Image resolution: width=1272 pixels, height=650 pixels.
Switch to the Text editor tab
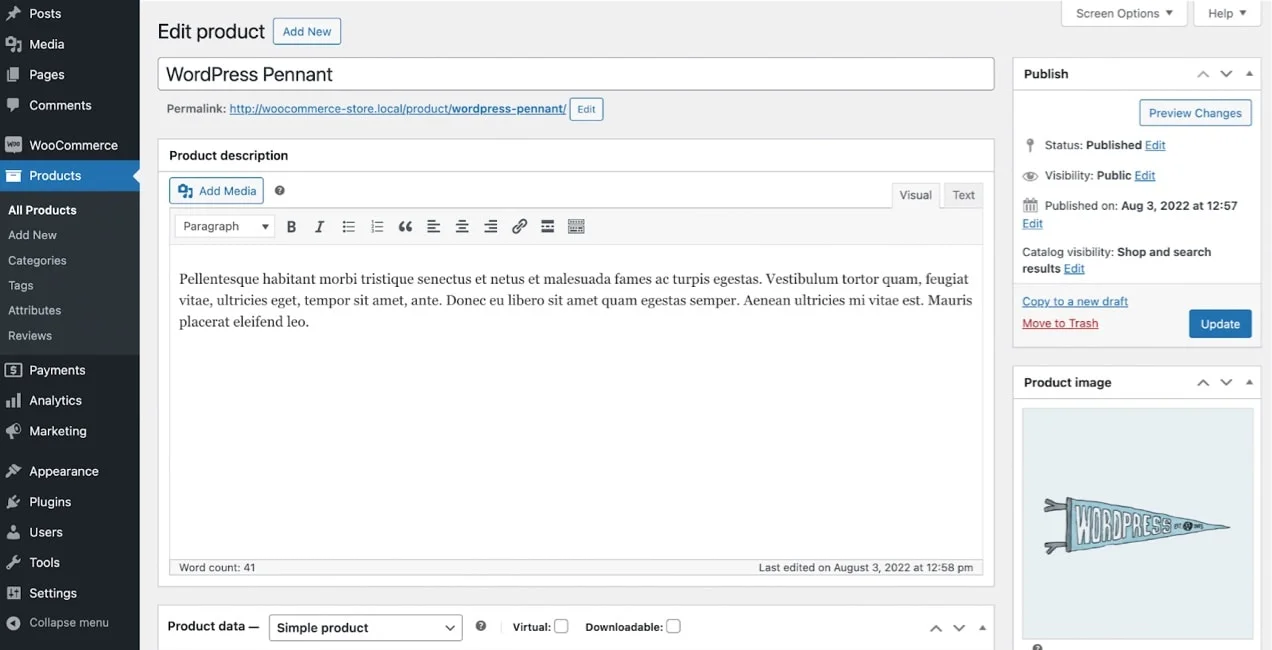pyautogui.click(x=963, y=195)
